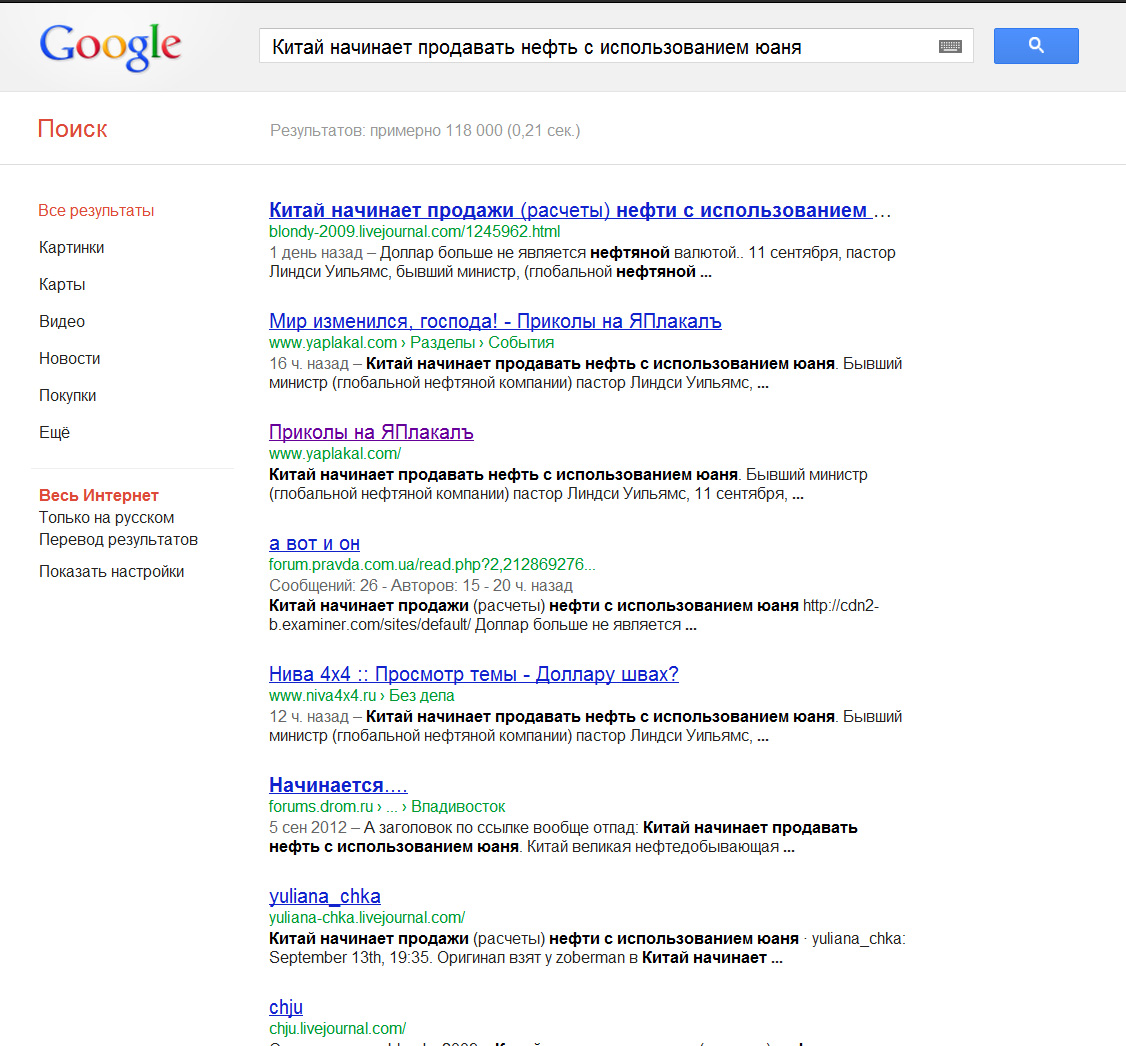Click the Google logo
The width and height of the screenshot is (1126, 1046).
coord(110,47)
